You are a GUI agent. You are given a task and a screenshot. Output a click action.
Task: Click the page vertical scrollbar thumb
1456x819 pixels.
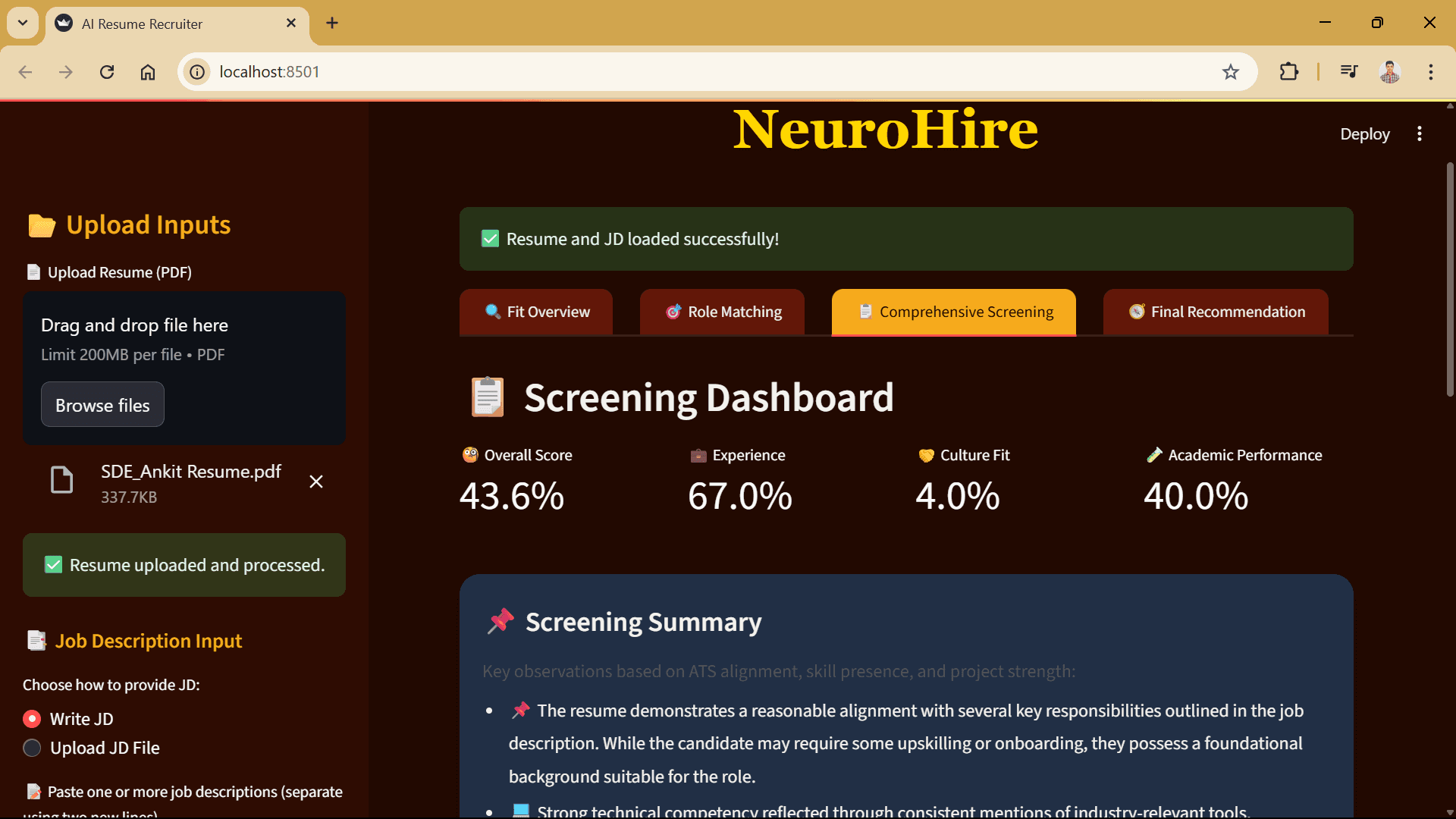[1449, 281]
